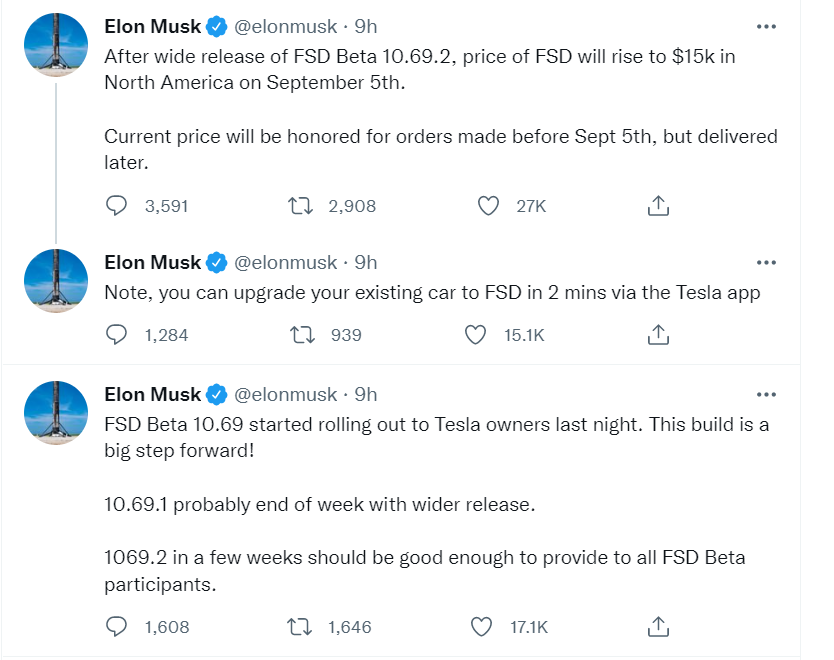Click the rocket avatar on the last tweet
This screenshot has height=660, width=834.
56,414
